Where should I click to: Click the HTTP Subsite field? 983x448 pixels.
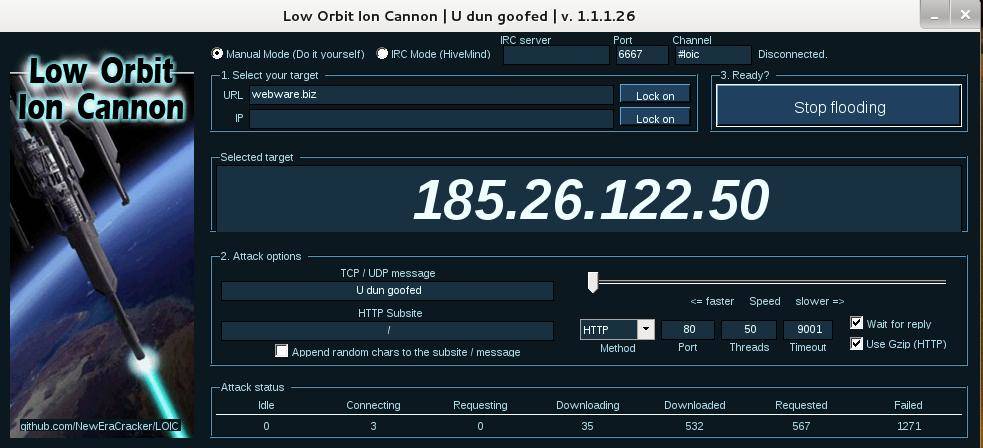coord(387,330)
